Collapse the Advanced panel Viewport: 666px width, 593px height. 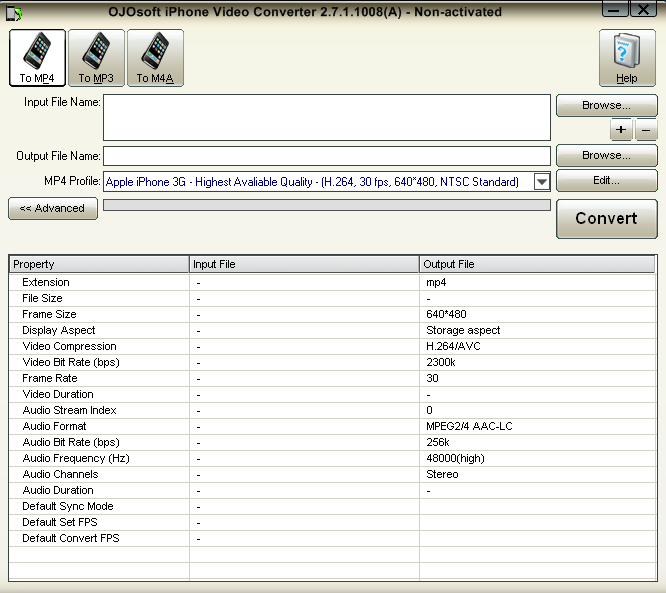(x=53, y=208)
